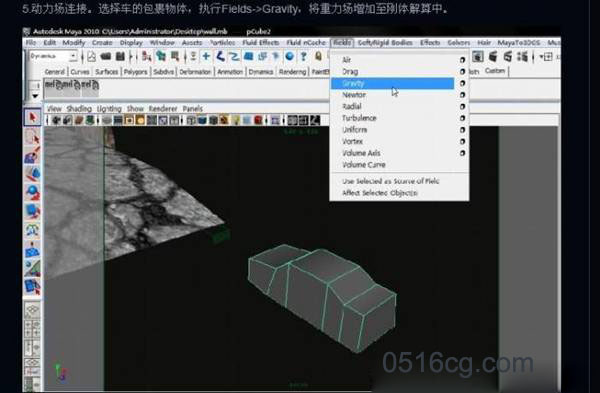The height and width of the screenshot is (393, 600).
Task: Choose Gravity from the Fields menu
Action: pyautogui.click(x=392, y=83)
